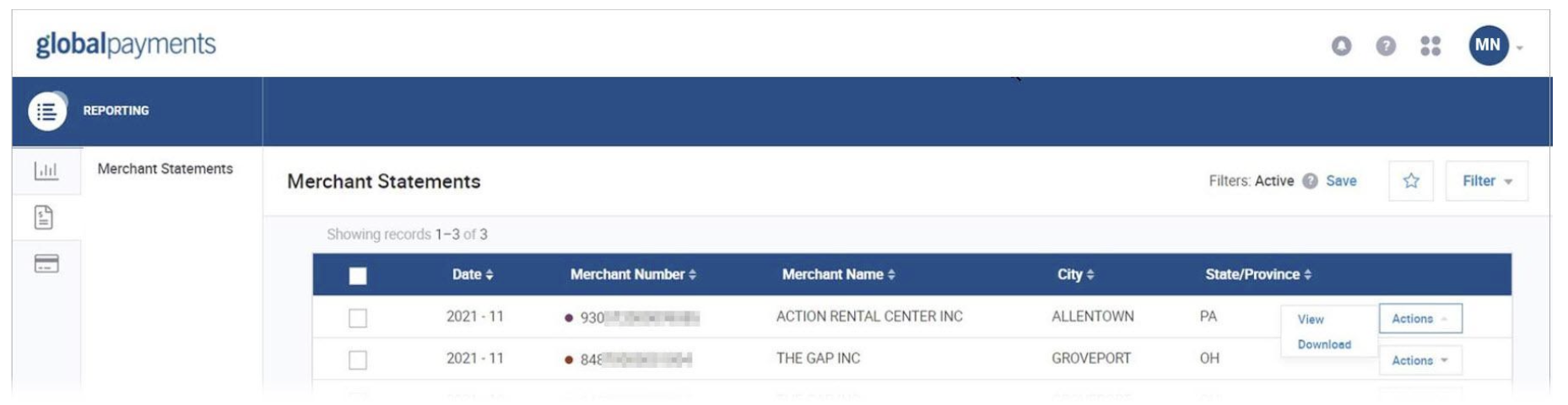1568x405 pixels.
Task: Click the notifications bell icon
Action: 1341,46
